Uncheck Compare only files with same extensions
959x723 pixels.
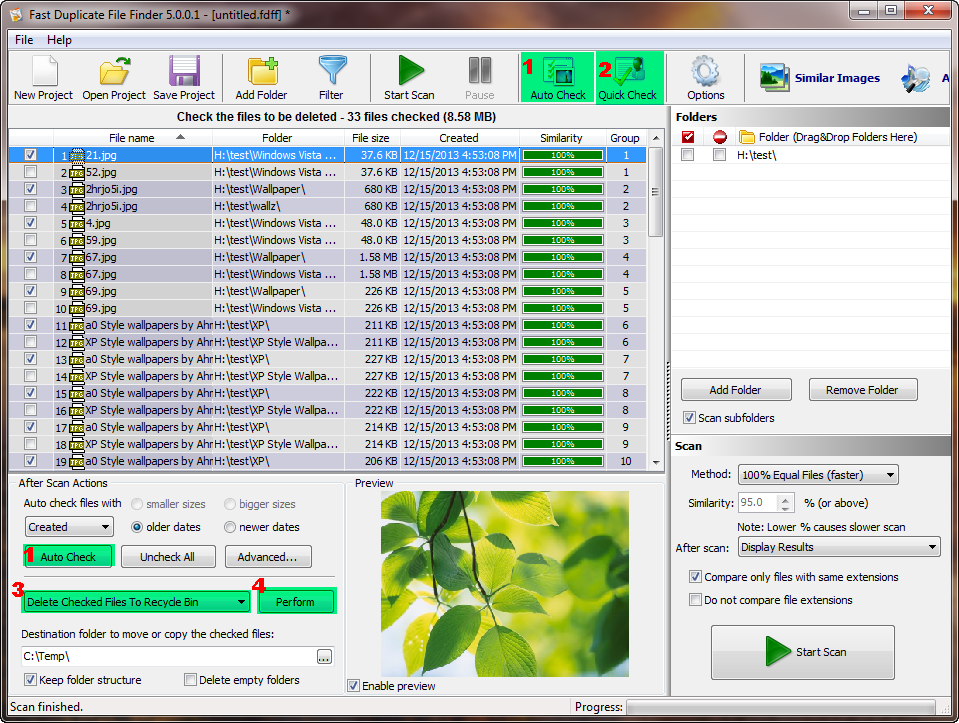695,577
